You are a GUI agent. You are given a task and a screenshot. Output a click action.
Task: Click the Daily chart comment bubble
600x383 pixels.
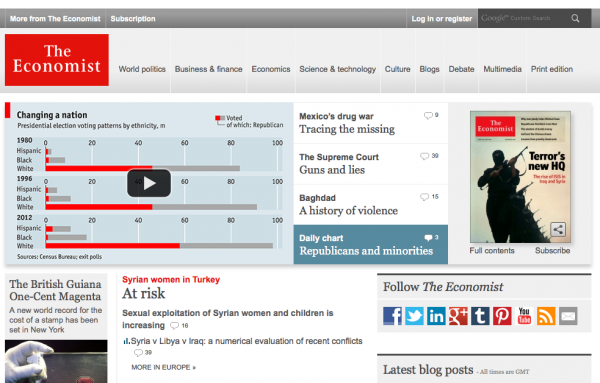pos(428,238)
